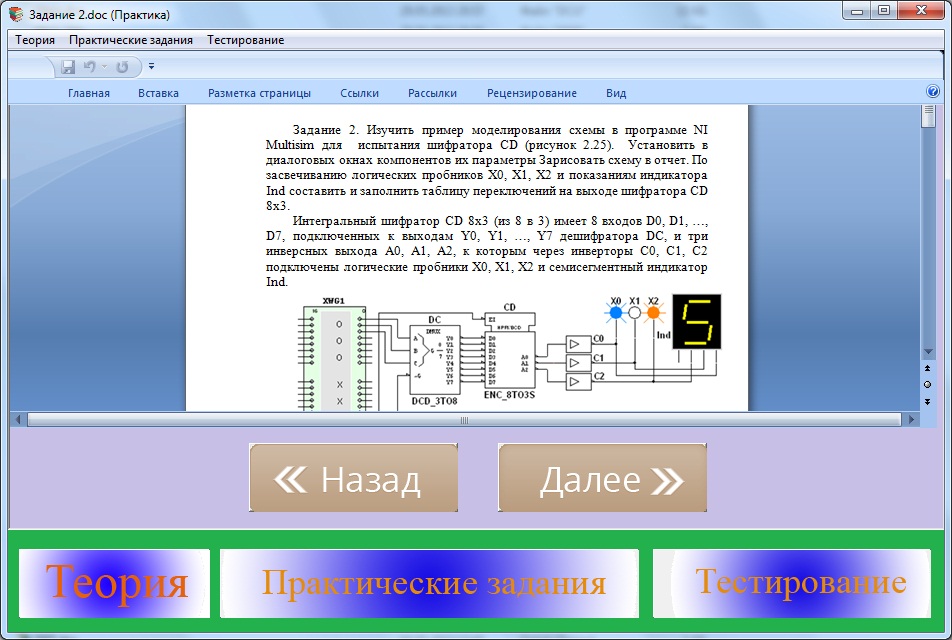Screen dimensions: 952x640
Task: Switch to the Рецензирование ribbon tab
Action: point(532,93)
